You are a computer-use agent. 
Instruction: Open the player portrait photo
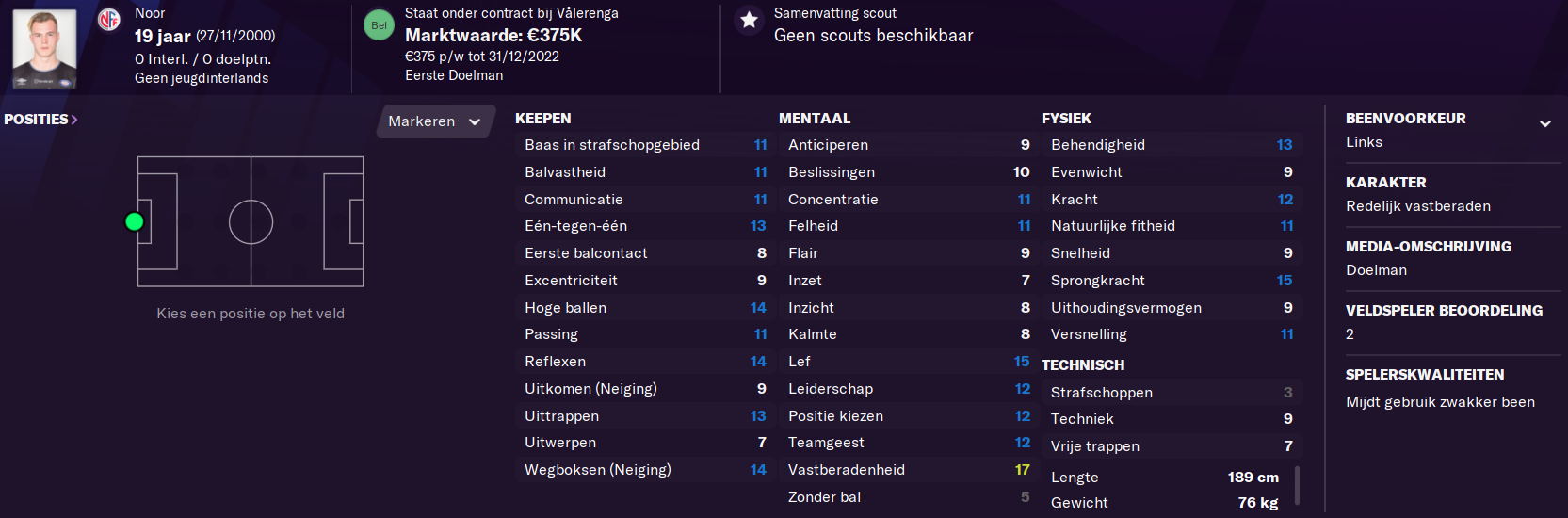[x=44, y=49]
